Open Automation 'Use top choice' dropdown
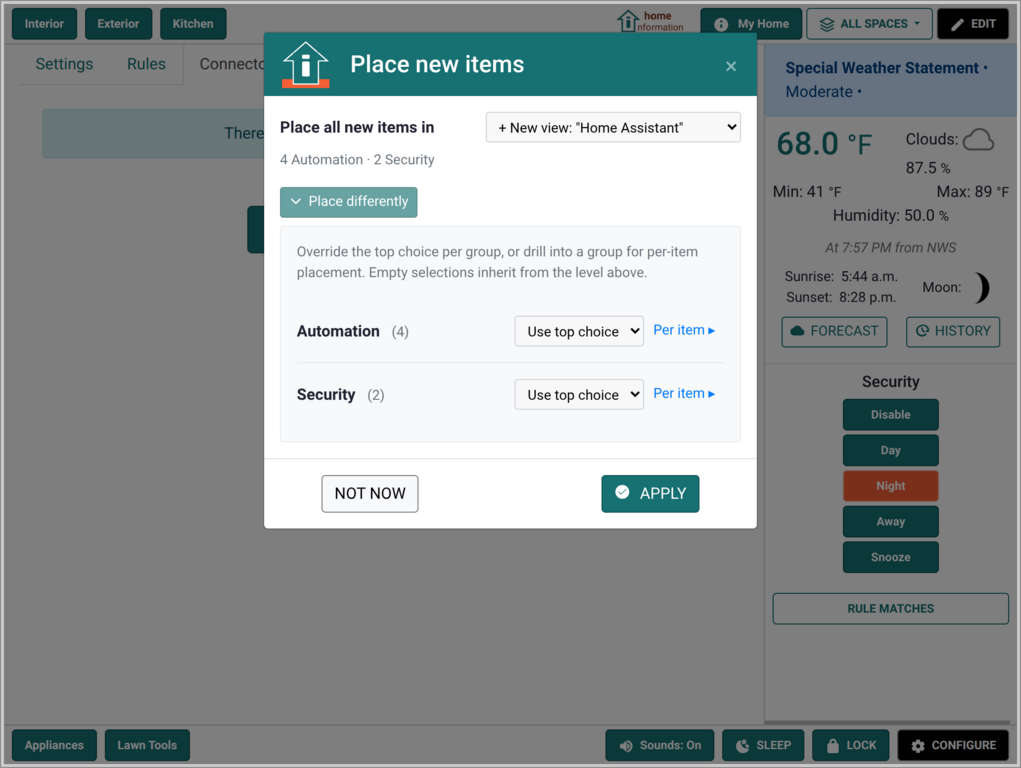The height and width of the screenshot is (768, 1021). [x=579, y=332]
